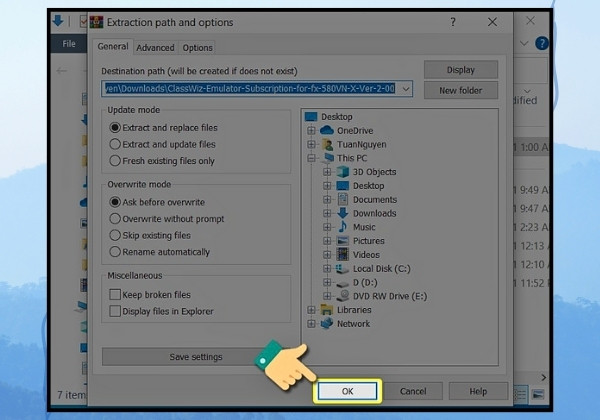This screenshot has width=600, height=420.
Task: Expand the Local Disk (C:) node
Action: click(x=327, y=269)
